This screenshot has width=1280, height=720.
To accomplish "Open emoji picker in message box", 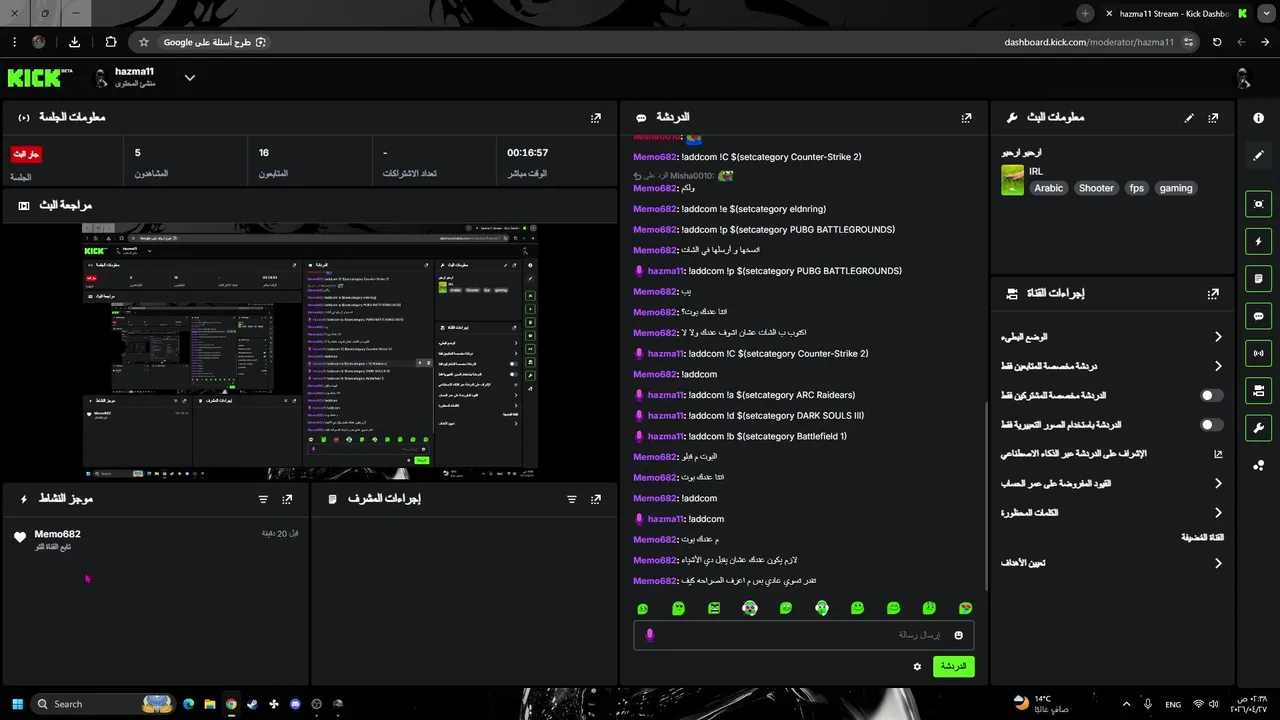I will point(958,635).
